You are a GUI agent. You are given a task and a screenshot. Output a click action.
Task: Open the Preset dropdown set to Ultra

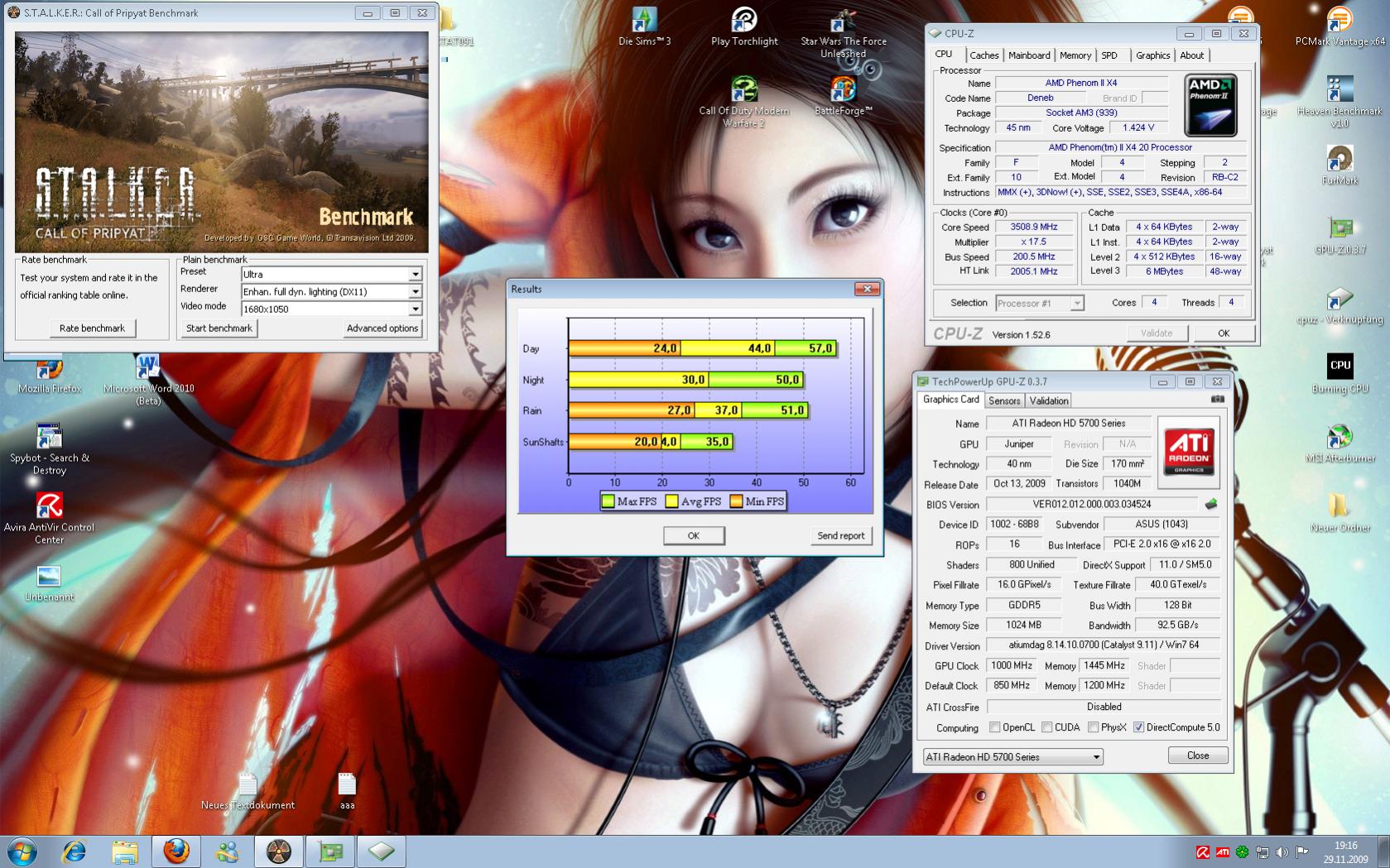[331, 274]
